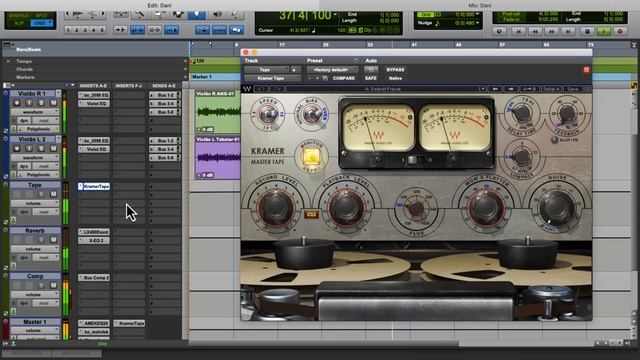Screen dimensions: 640x360
Task: Toggle the Kramer tape Speed IPS switch
Action: pos(268,115)
